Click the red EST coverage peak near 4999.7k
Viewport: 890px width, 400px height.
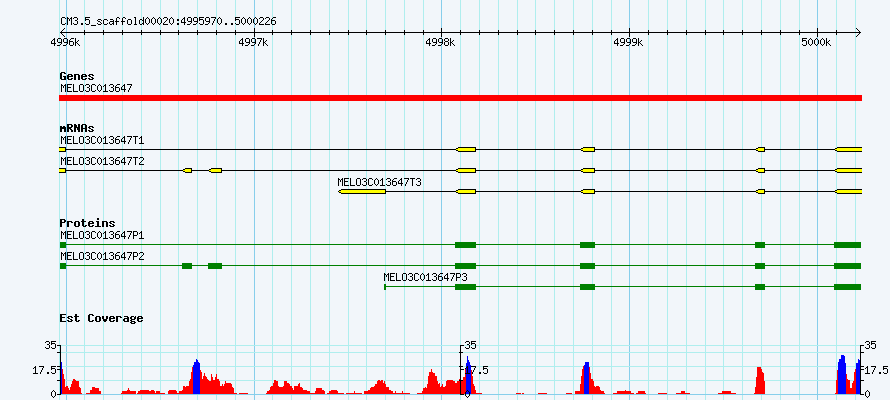pyautogui.click(x=760, y=381)
